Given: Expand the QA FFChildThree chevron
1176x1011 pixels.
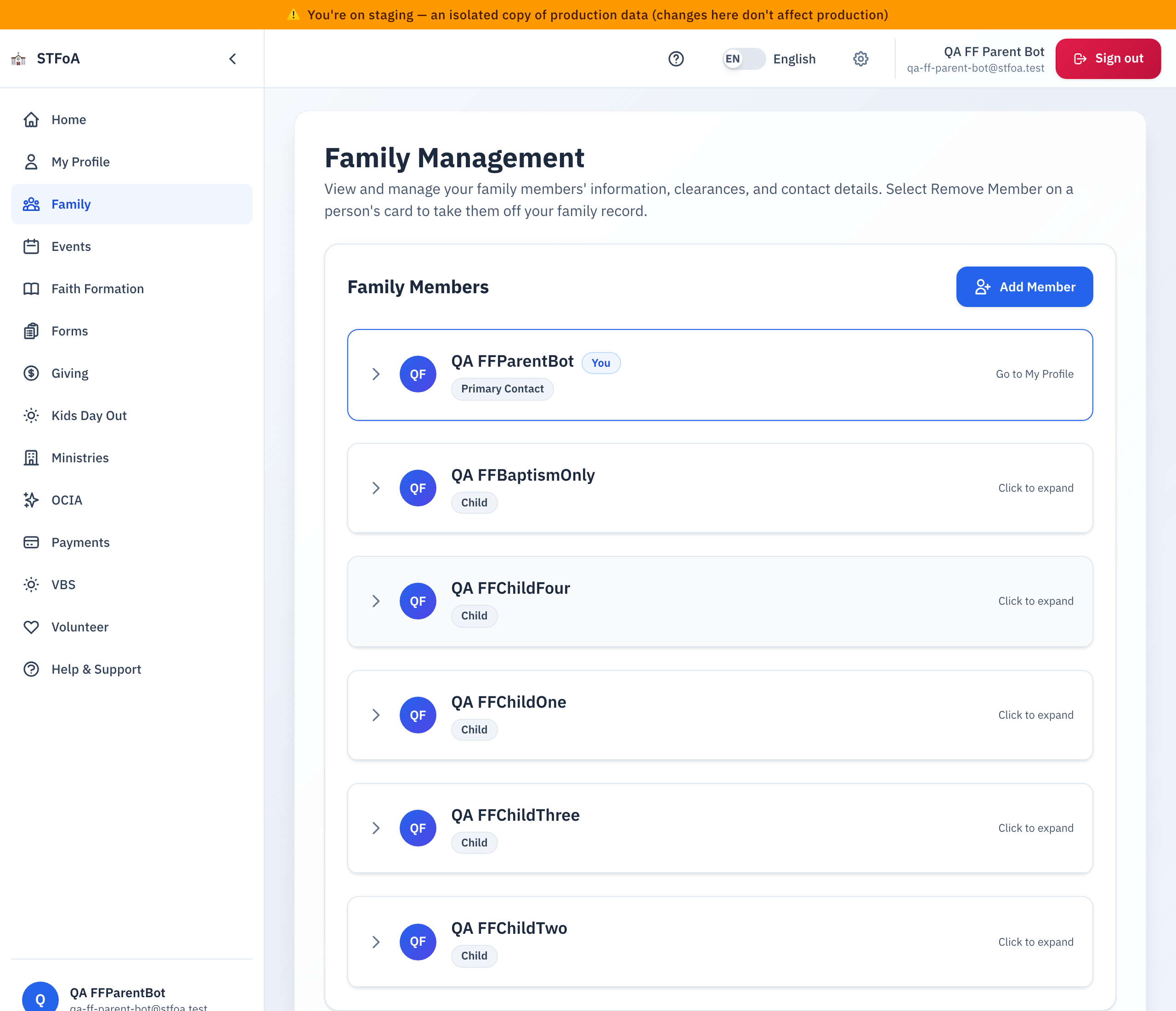Looking at the screenshot, I should (376, 828).
